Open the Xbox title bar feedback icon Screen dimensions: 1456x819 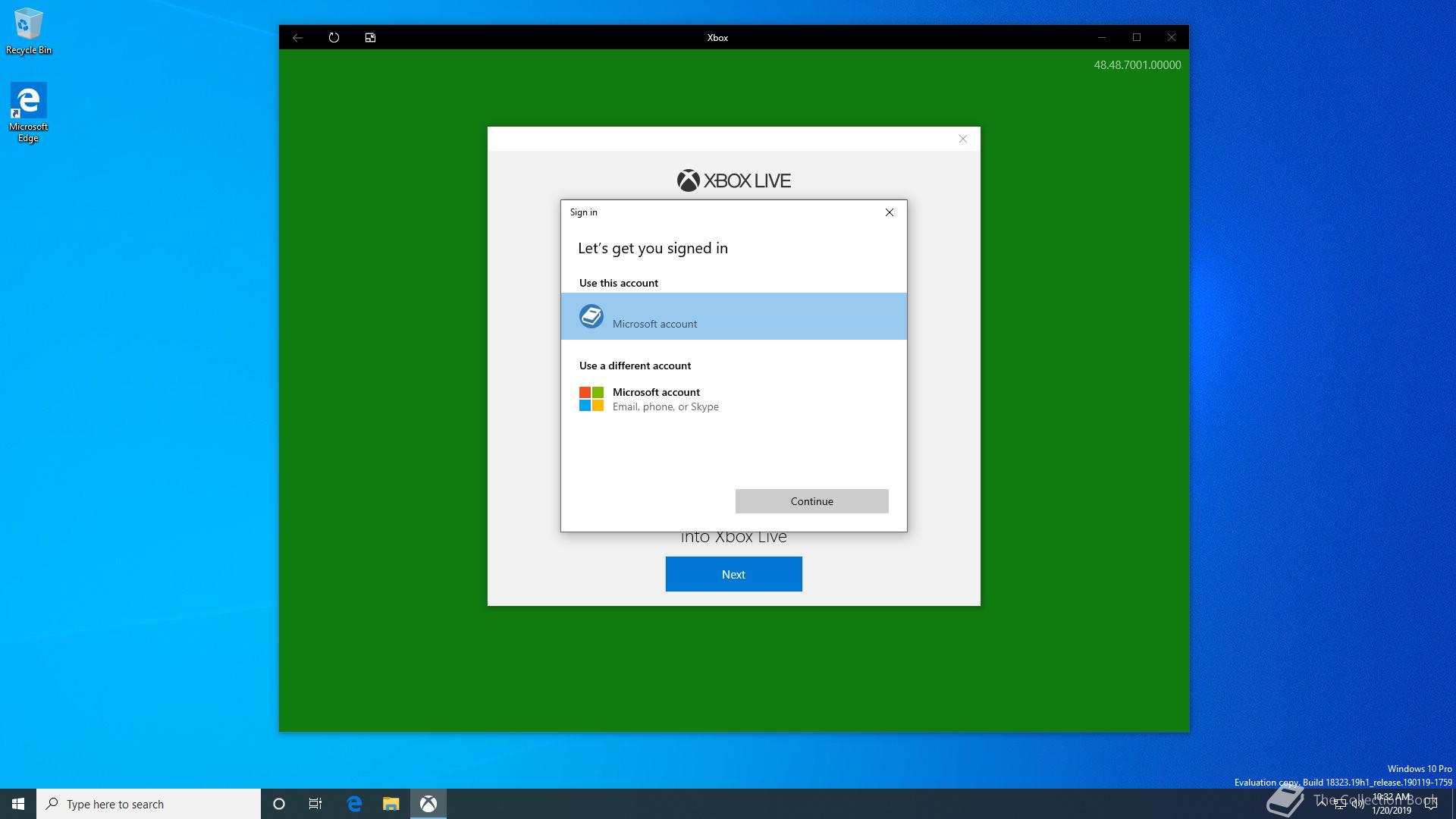click(x=370, y=37)
